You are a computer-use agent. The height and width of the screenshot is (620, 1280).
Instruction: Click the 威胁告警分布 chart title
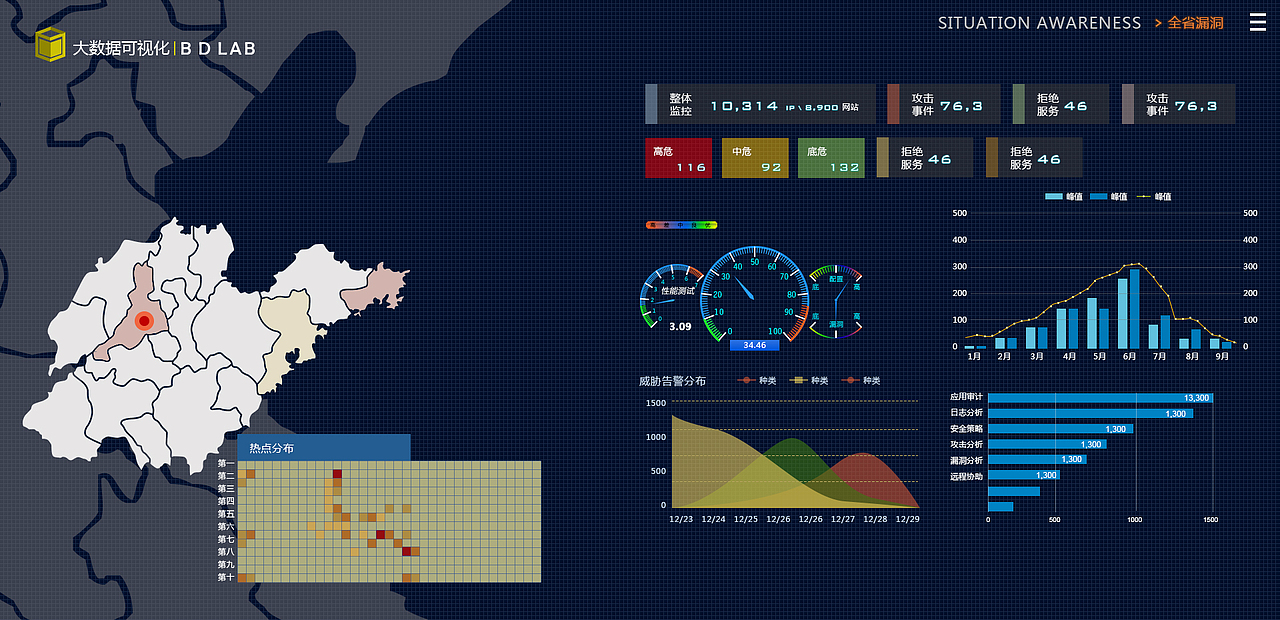point(672,381)
